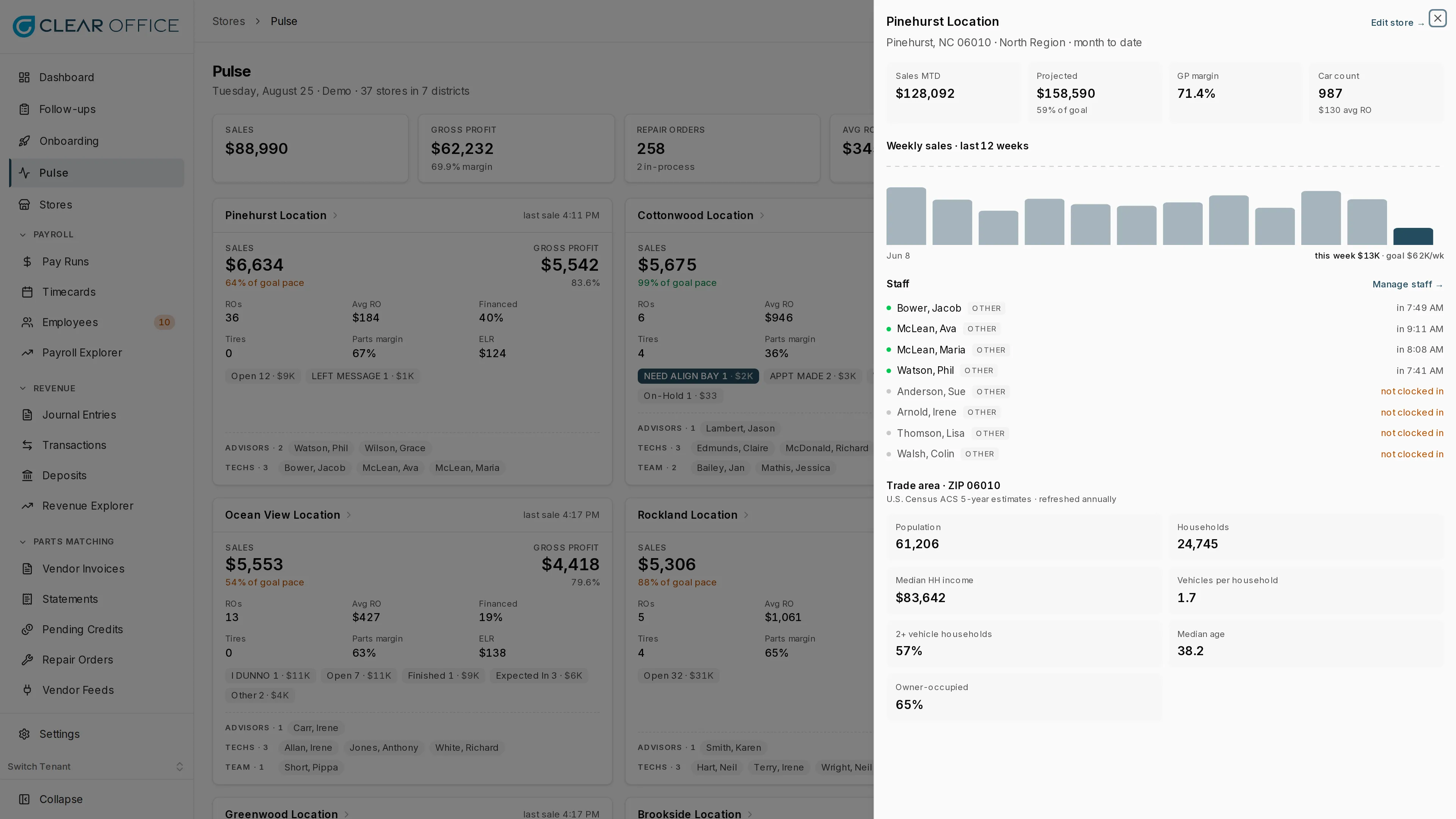
Task: Open Journal Entries in sidebar
Action: coord(97,415)
